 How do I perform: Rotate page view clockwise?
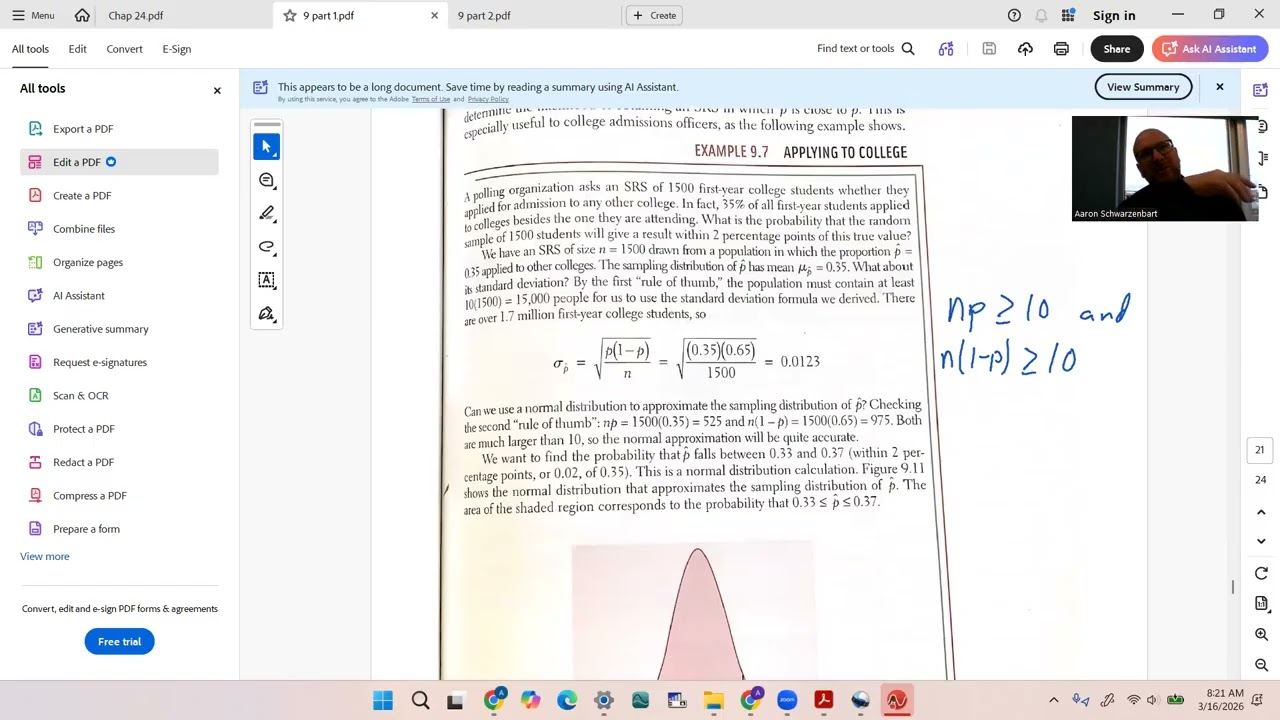1261,573
